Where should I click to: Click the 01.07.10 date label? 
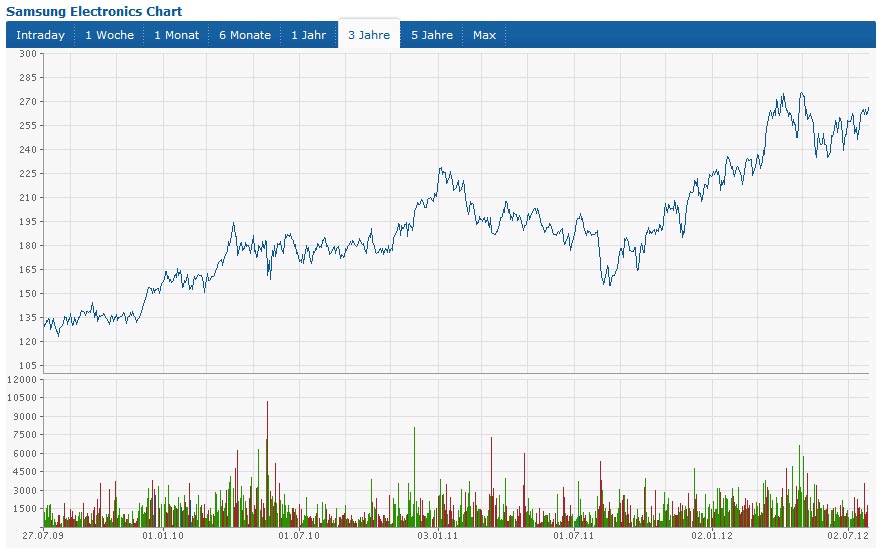(x=299, y=537)
